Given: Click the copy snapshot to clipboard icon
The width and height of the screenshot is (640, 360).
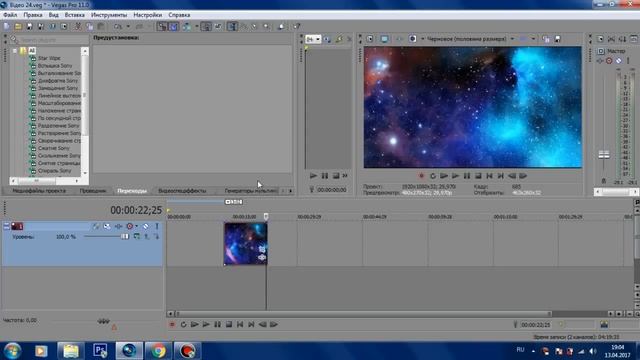Looking at the screenshot, I should 546,39.
